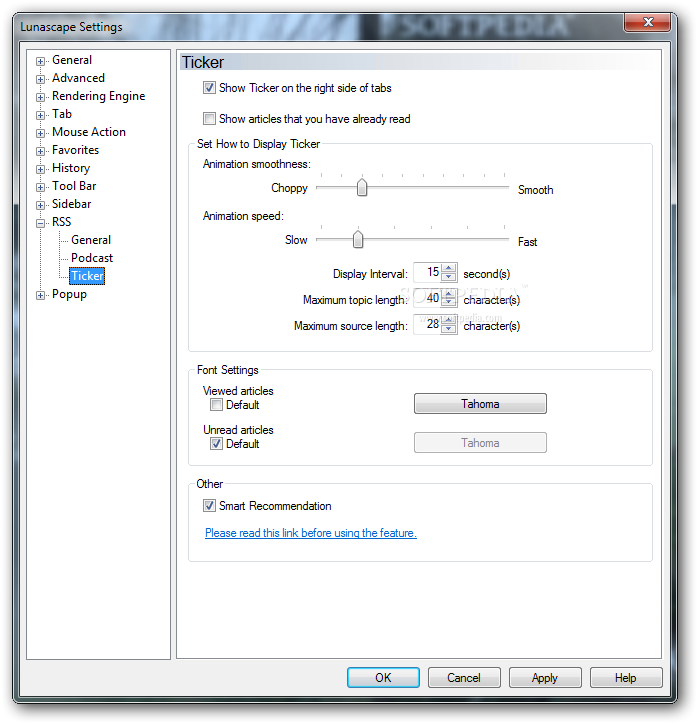Increase Maximum topic length value
Viewport: 698px width, 724px height.
tap(449, 294)
